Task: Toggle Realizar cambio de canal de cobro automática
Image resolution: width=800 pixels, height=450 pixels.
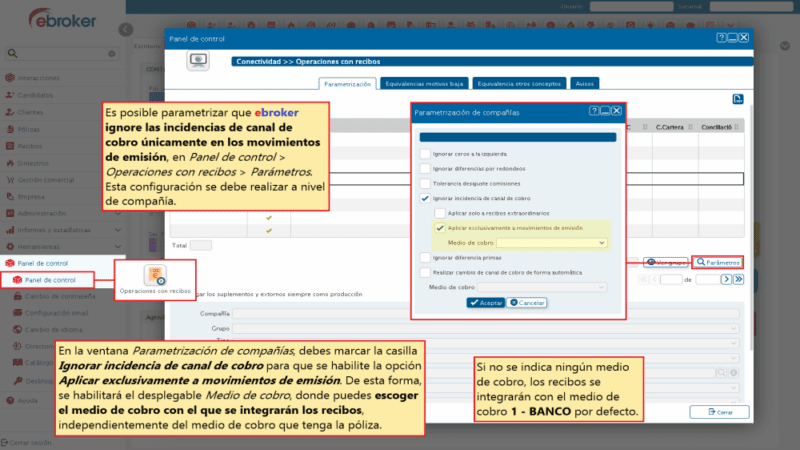Action: click(x=425, y=272)
